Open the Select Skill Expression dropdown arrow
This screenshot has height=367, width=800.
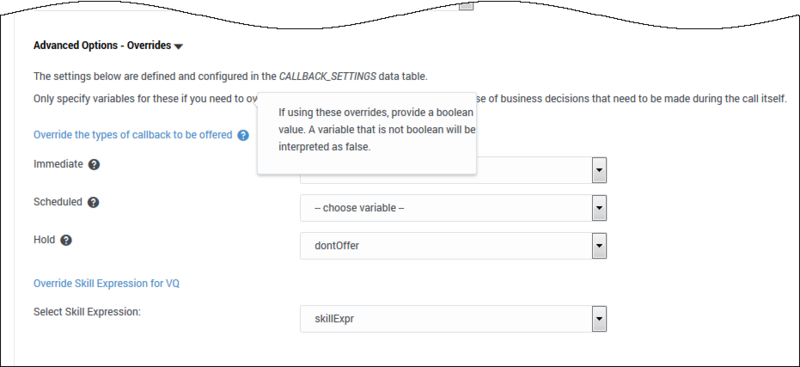click(599, 319)
